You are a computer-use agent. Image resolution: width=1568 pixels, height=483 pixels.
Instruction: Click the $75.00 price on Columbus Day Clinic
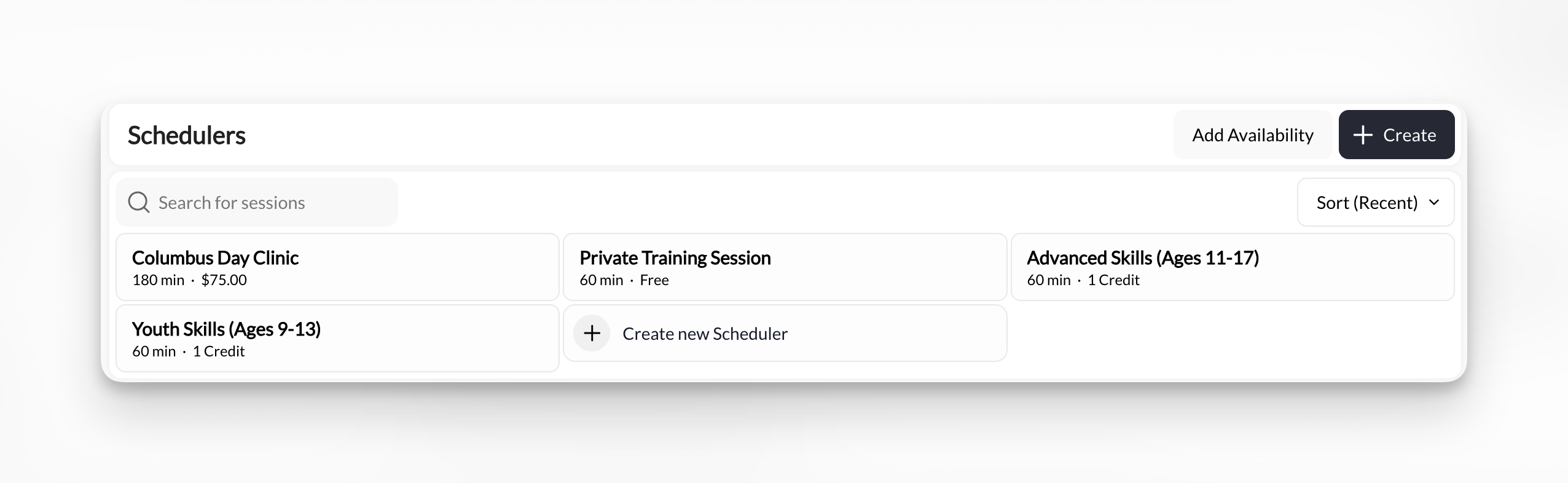coord(224,280)
